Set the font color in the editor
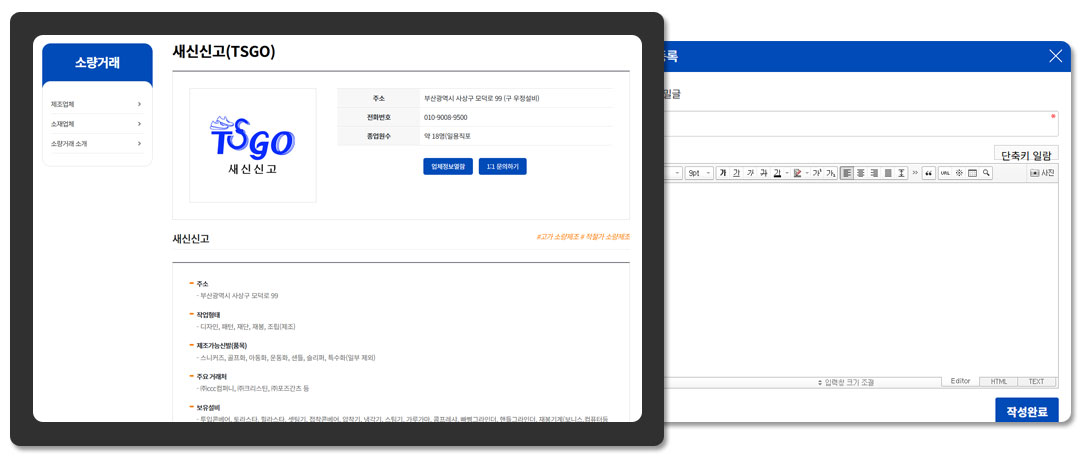Viewport: 1088px width, 470px height. pyautogui.click(x=777, y=173)
